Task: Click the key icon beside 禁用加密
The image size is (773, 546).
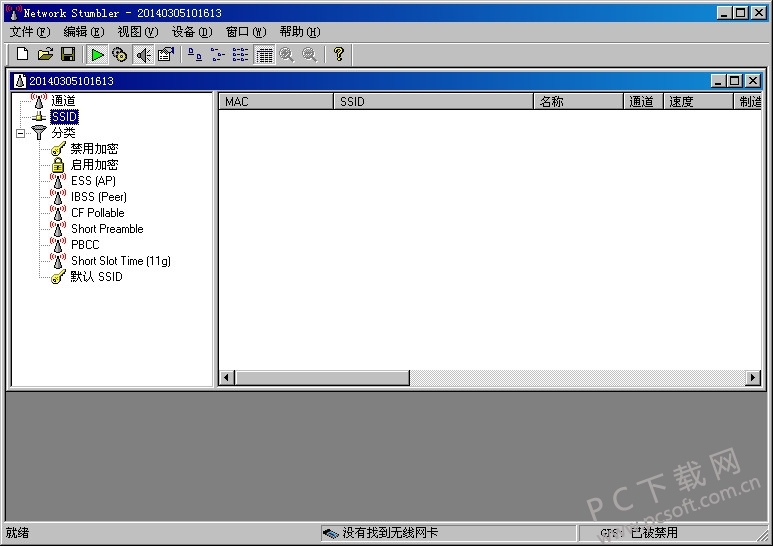Action: click(58, 149)
